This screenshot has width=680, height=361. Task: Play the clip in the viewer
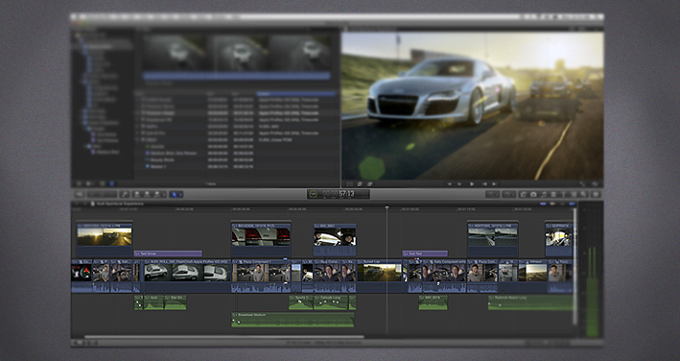coord(471,184)
